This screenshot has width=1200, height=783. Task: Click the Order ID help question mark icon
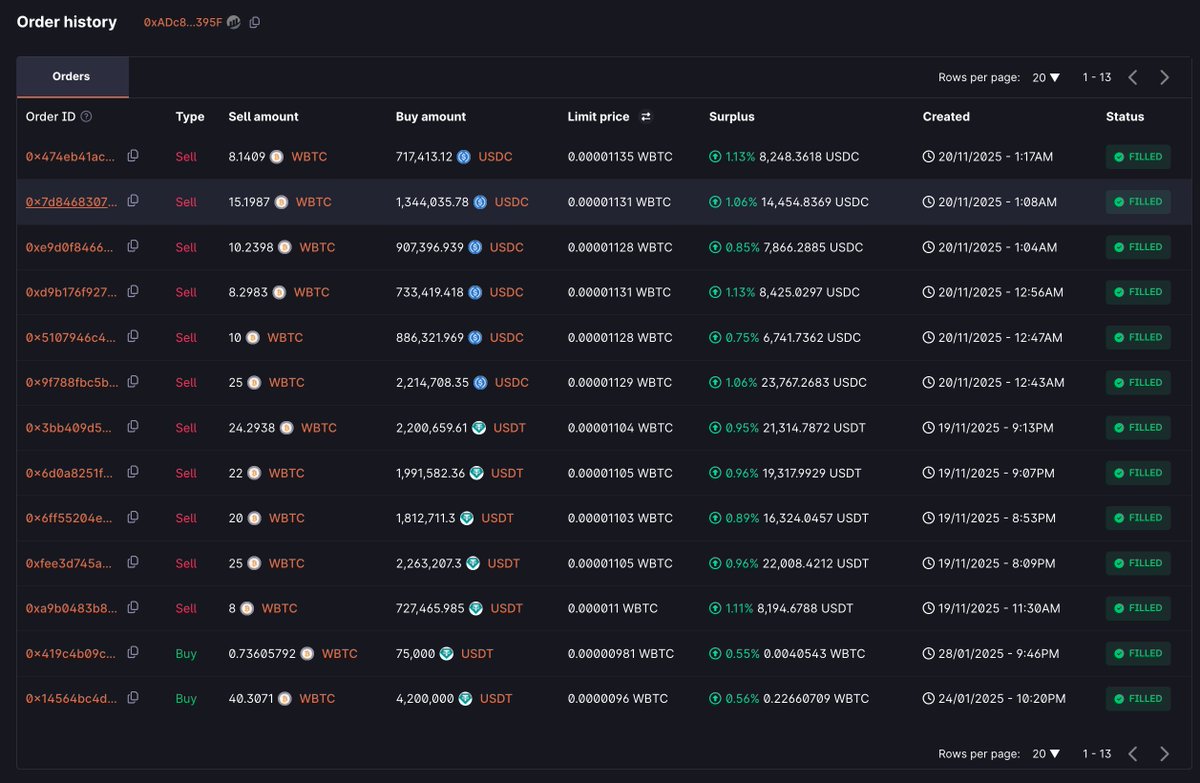pyautogui.click(x=86, y=117)
